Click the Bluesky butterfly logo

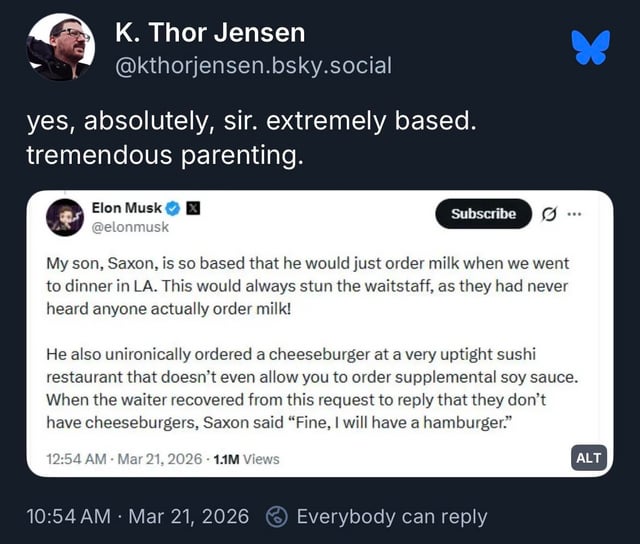click(590, 48)
